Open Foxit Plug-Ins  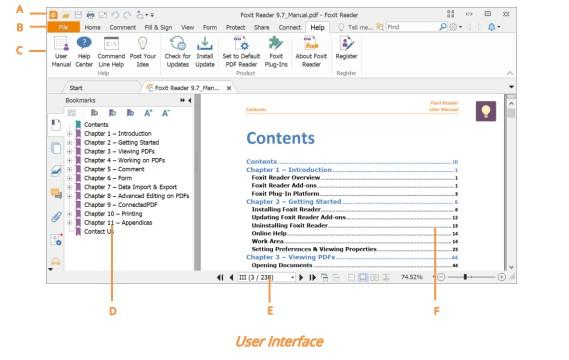pos(276,52)
